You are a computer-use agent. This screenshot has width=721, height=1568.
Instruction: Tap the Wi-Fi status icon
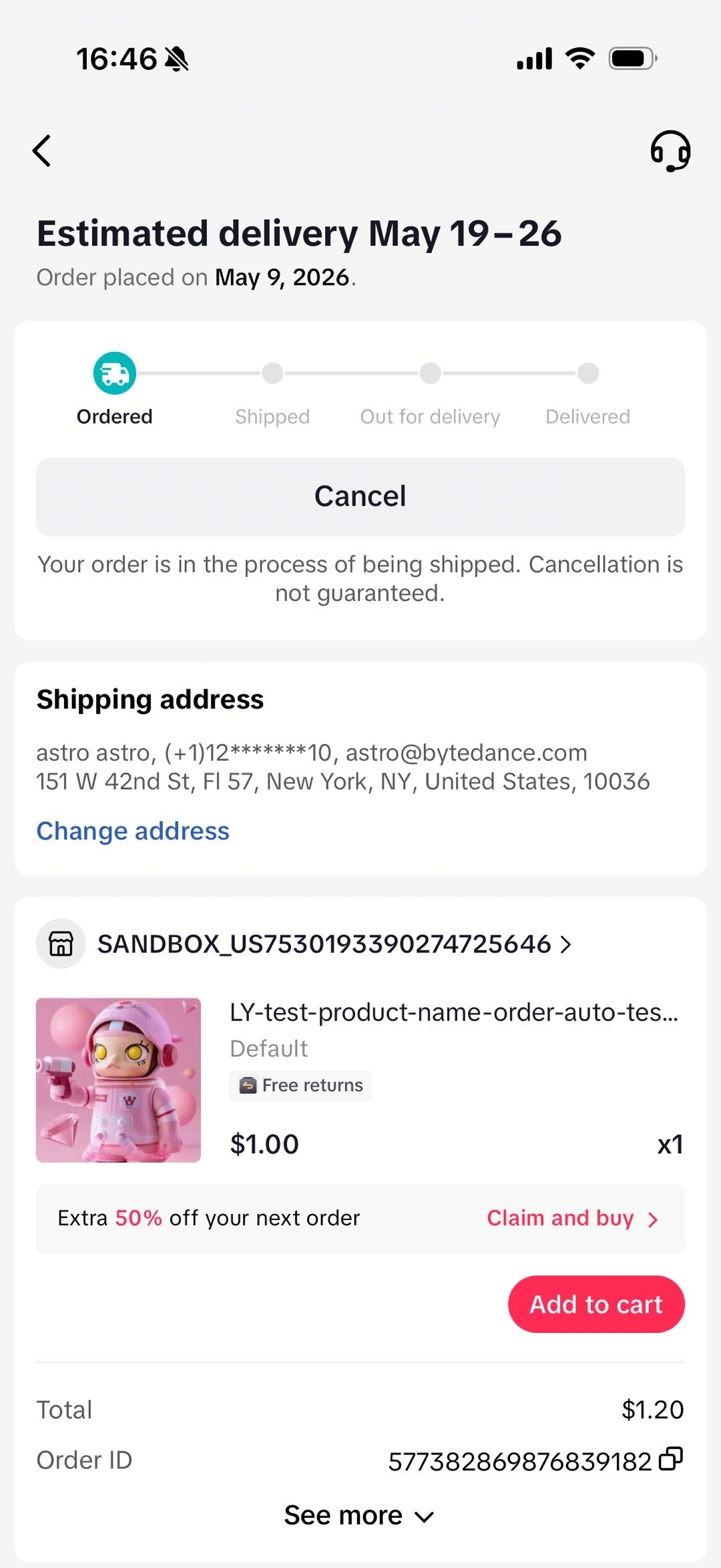coord(580,59)
